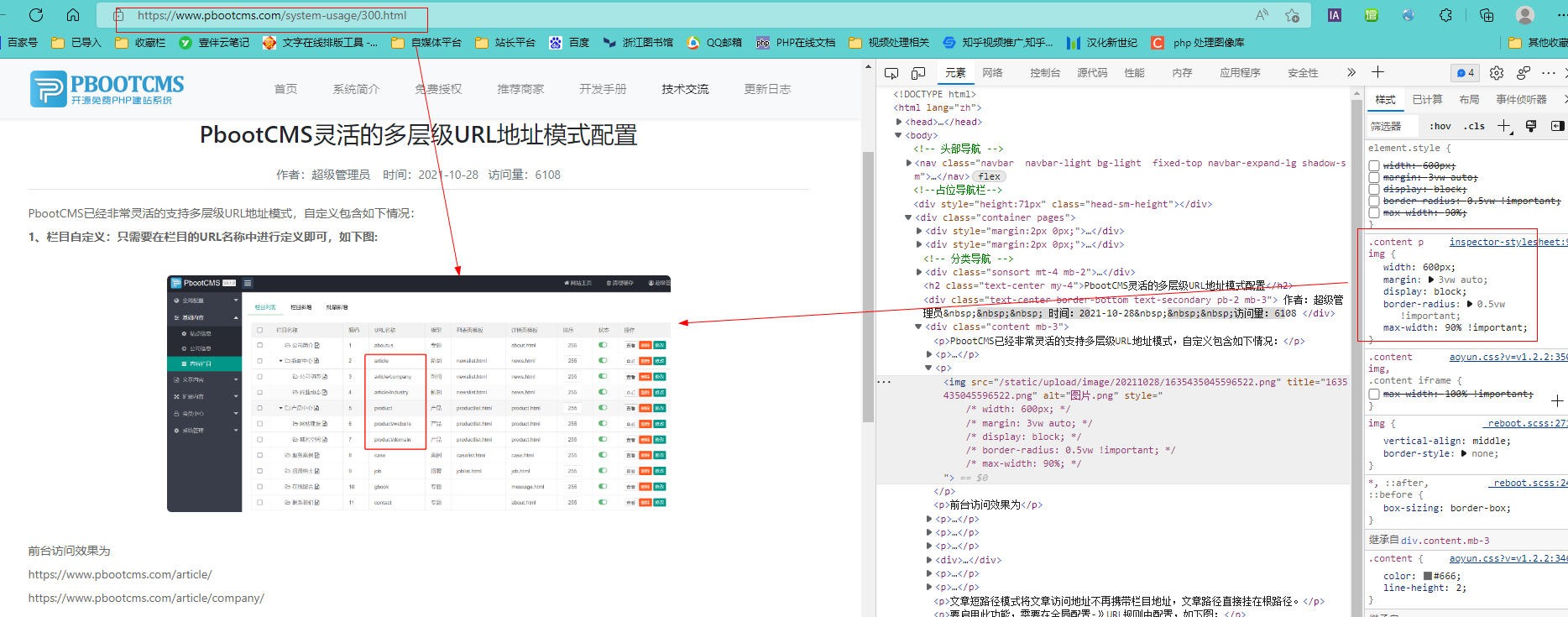This screenshot has height=617, width=1568.
Task: Activate the inspect element picker in DevTools
Action: (x=891, y=73)
